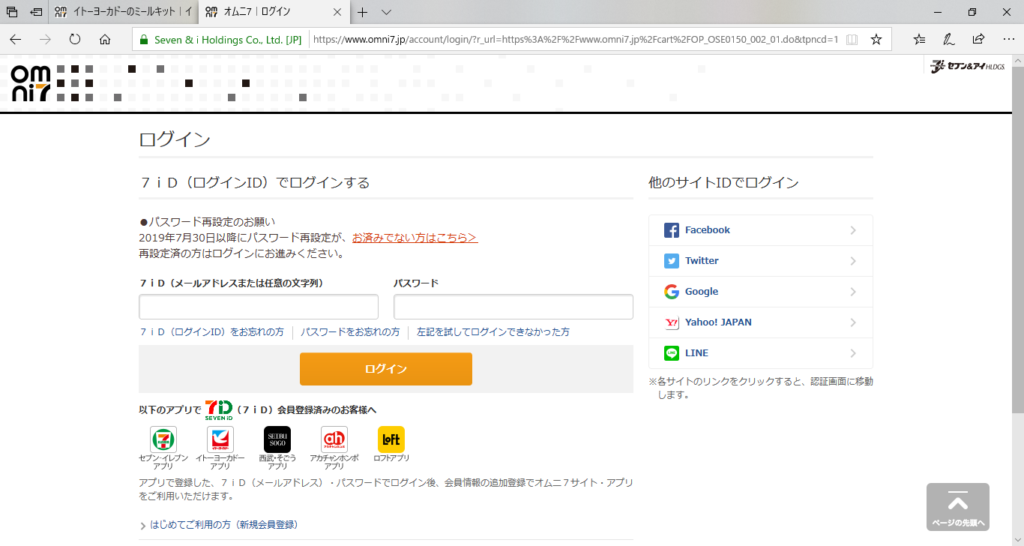Click the LINE icon

pyautogui.click(x=671, y=353)
